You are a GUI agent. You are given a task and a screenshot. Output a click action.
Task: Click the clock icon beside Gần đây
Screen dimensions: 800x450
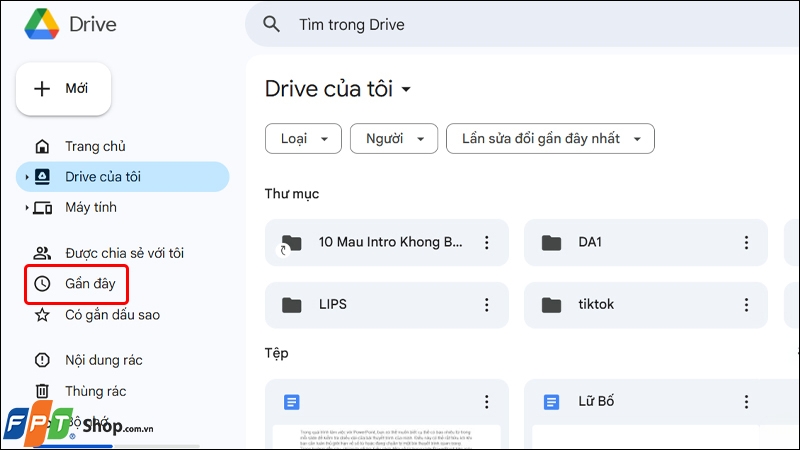42,284
